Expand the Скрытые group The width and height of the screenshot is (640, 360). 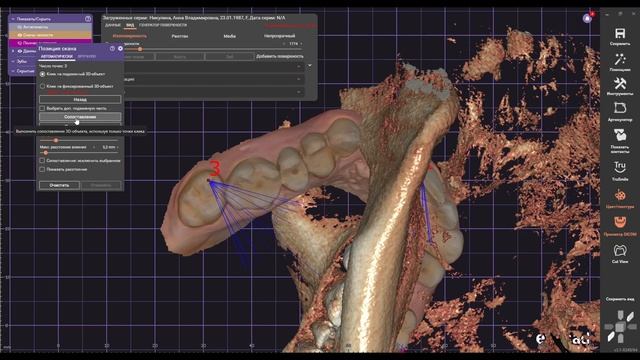tap(13, 71)
